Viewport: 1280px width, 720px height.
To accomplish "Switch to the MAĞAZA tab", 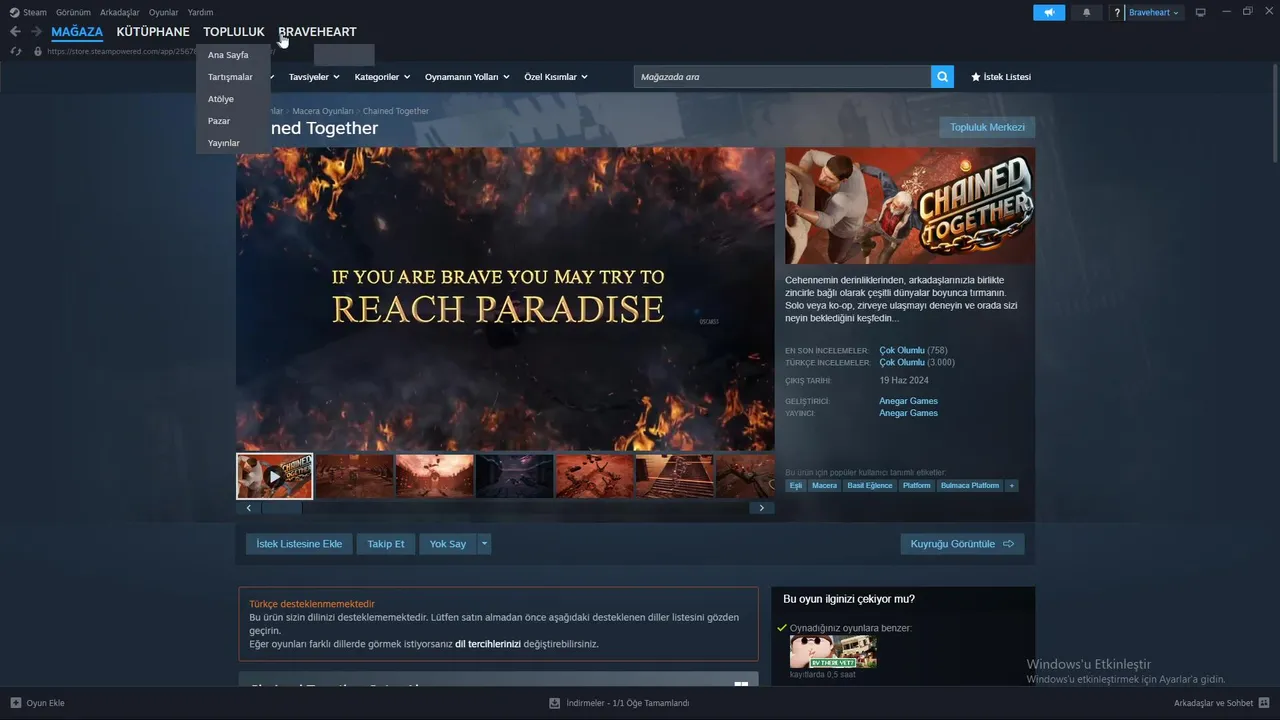I will 77,32.
